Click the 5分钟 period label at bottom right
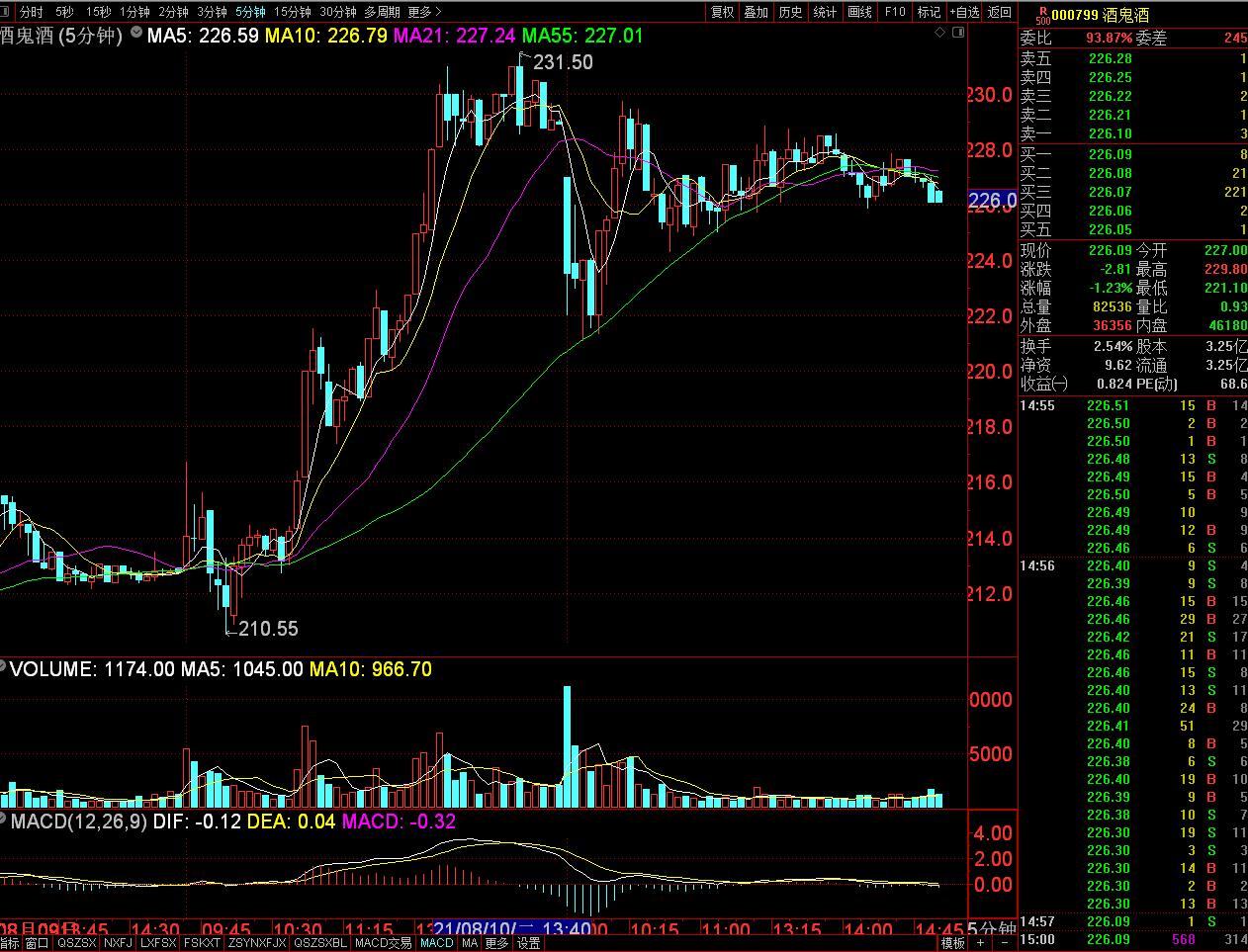Screen dimensions: 1248x952 coord(990,929)
